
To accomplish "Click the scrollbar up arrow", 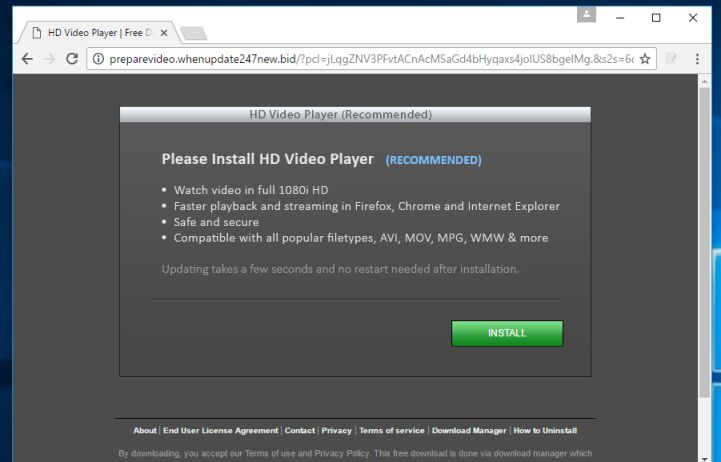I will click(x=704, y=81).
